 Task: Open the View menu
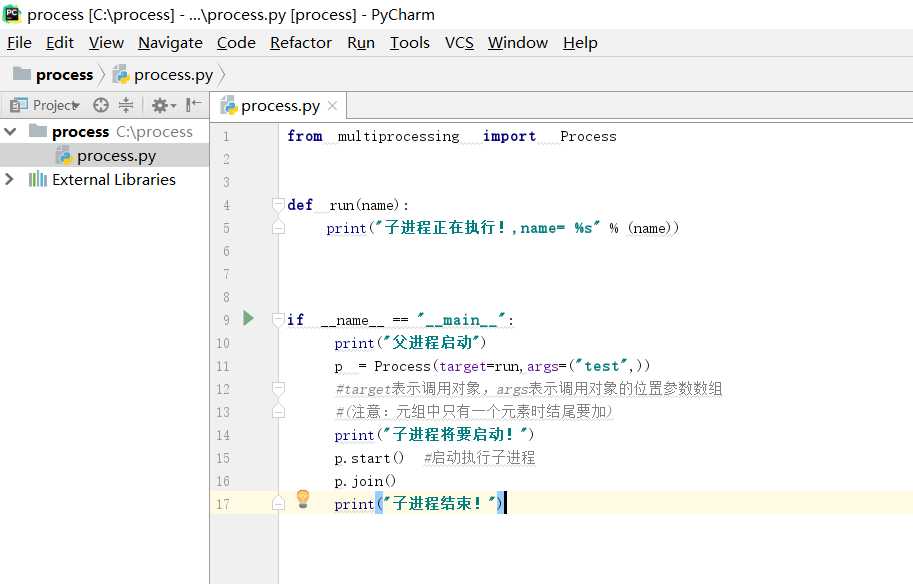pos(106,43)
